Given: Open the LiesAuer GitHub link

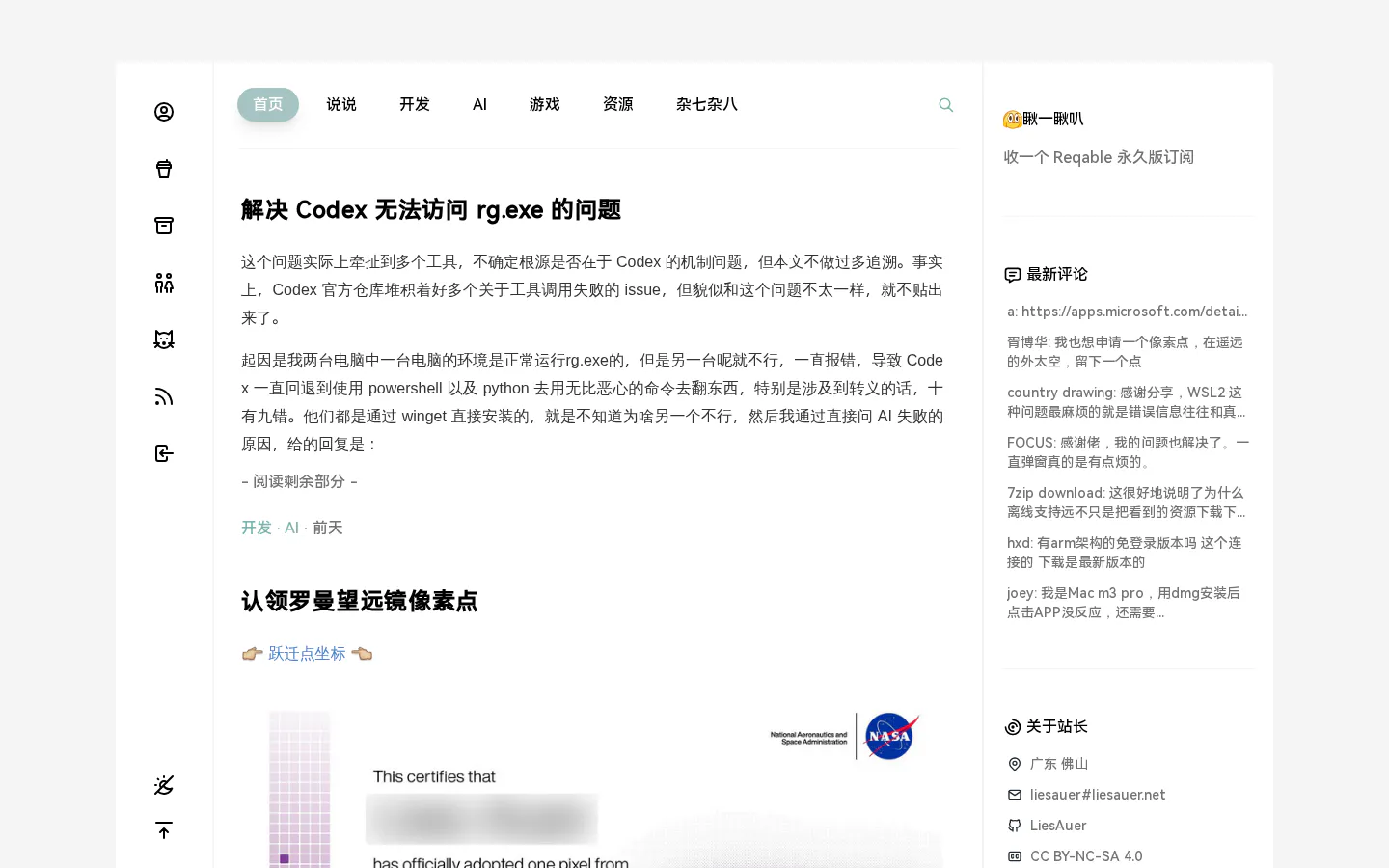Looking at the screenshot, I should coord(1058,826).
